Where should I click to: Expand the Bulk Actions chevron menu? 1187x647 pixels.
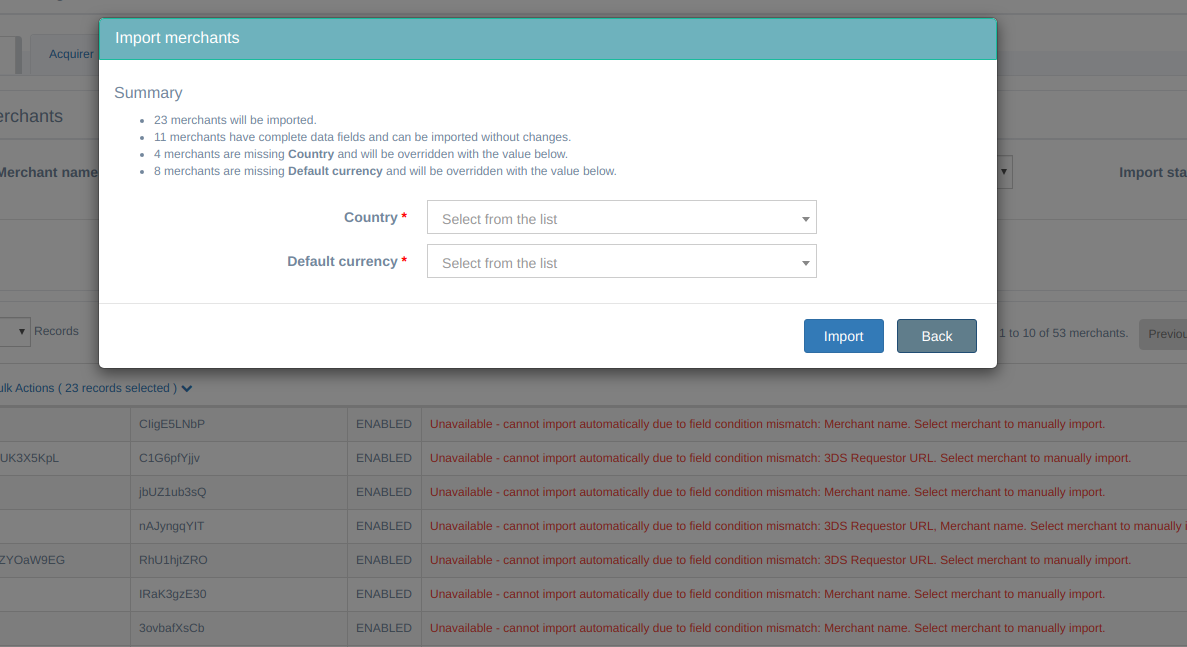(186, 388)
